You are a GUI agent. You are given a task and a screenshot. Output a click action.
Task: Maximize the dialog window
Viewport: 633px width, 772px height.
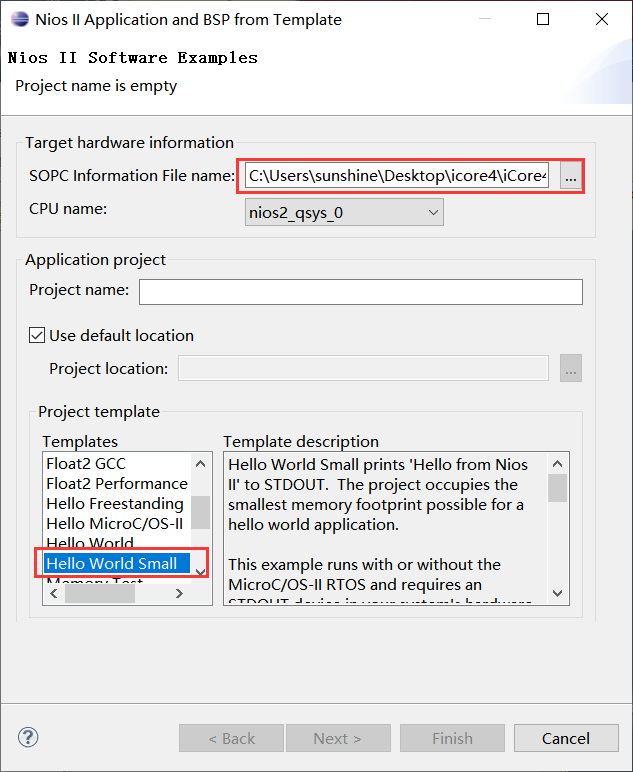(x=543, y=20)
